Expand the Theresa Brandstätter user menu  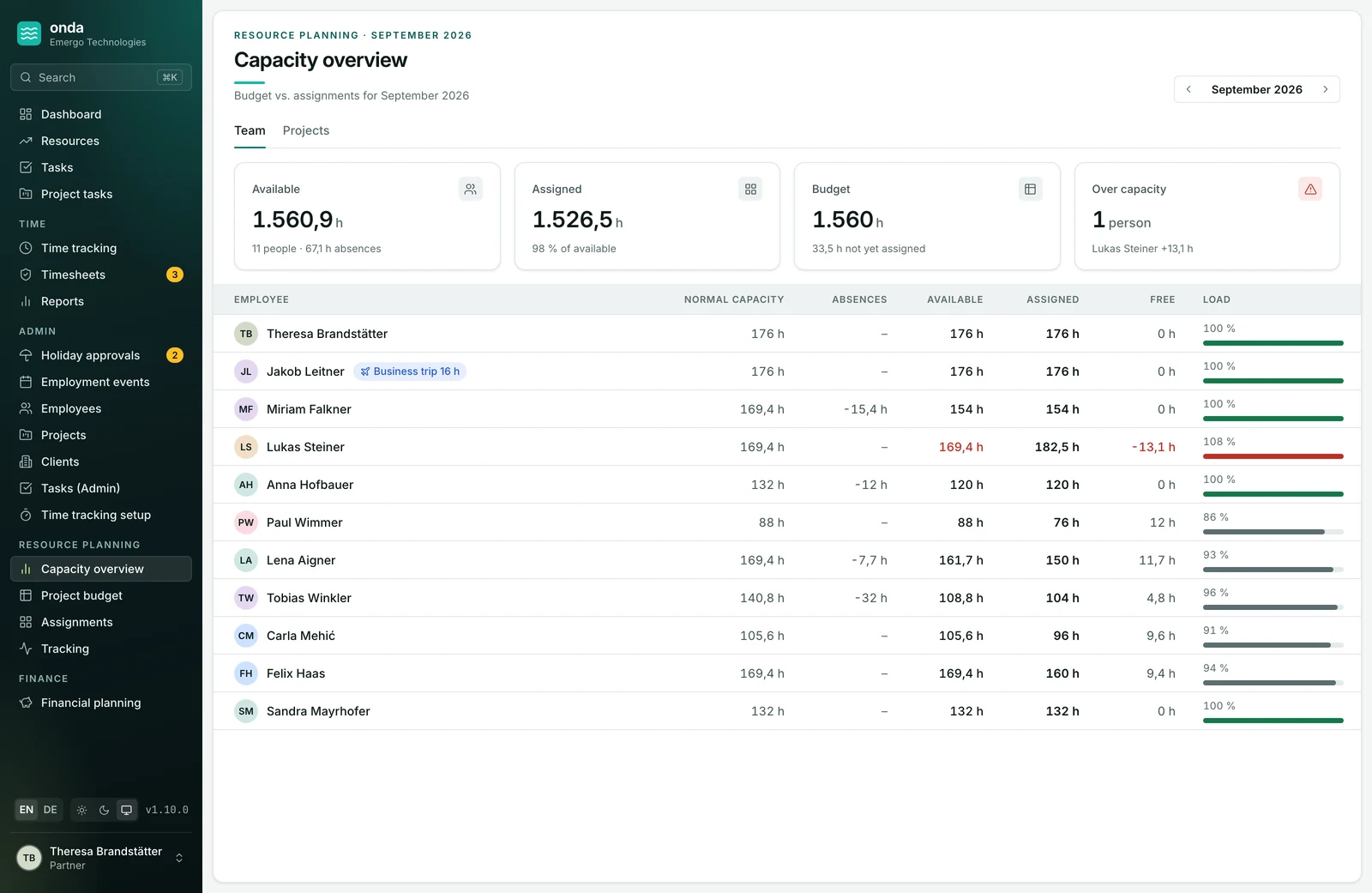tap(101, 858)
